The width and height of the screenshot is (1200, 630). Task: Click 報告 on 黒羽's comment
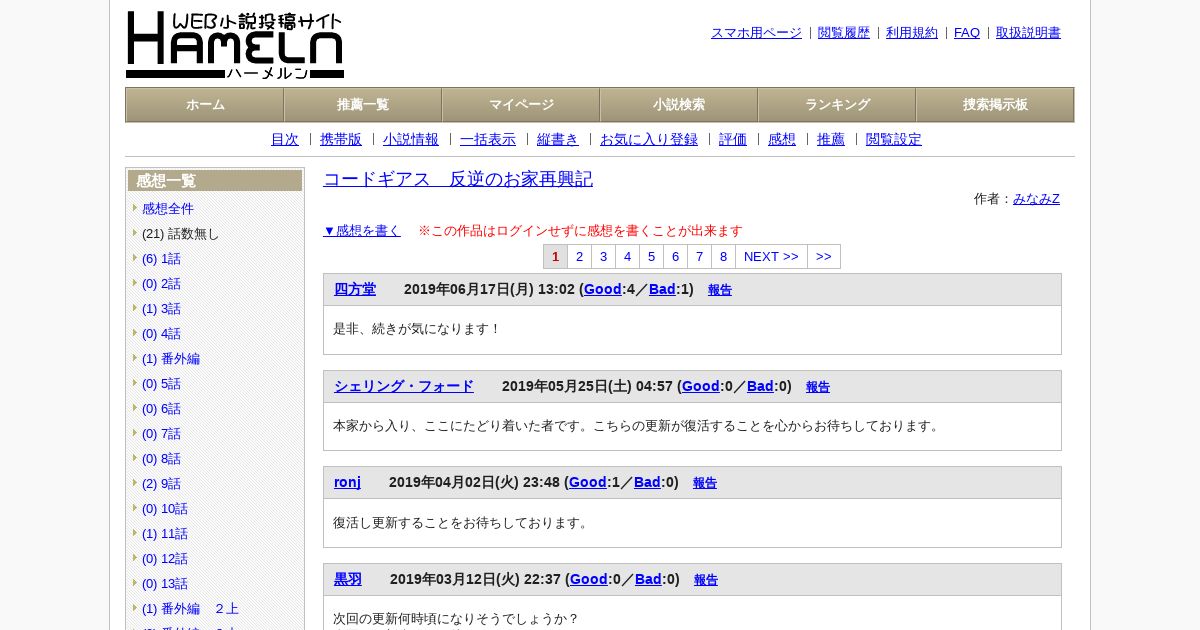706,580
